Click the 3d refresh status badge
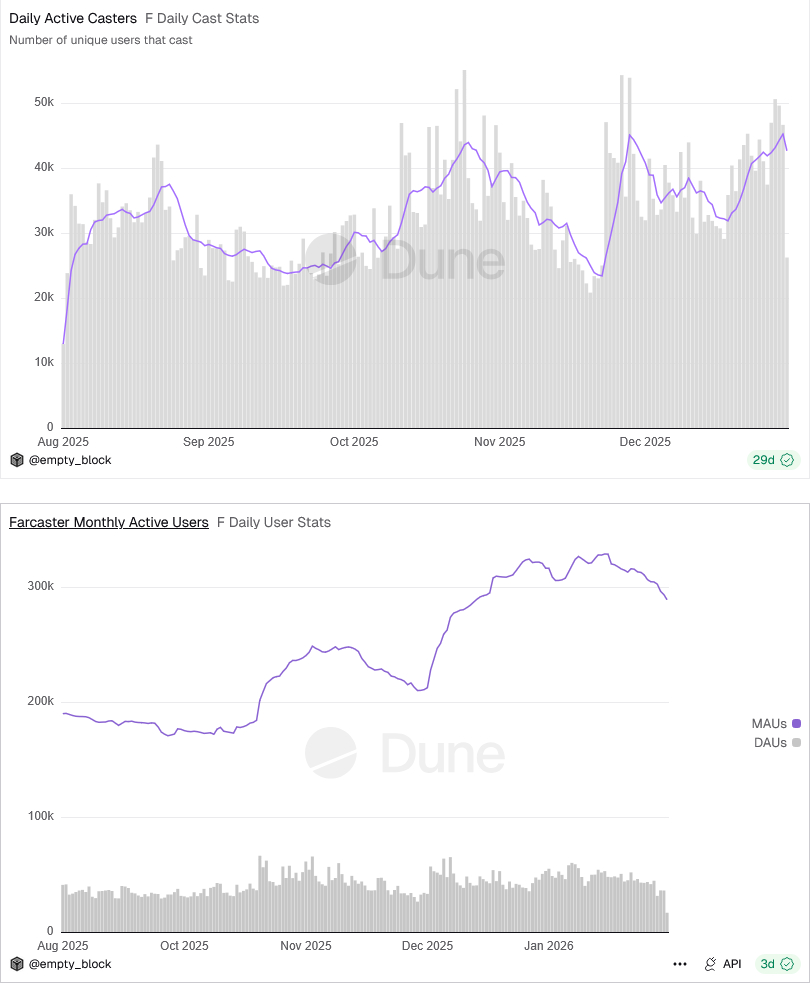Image resolution: width=810 pixels, height=985 pixels. click(775, 964)
